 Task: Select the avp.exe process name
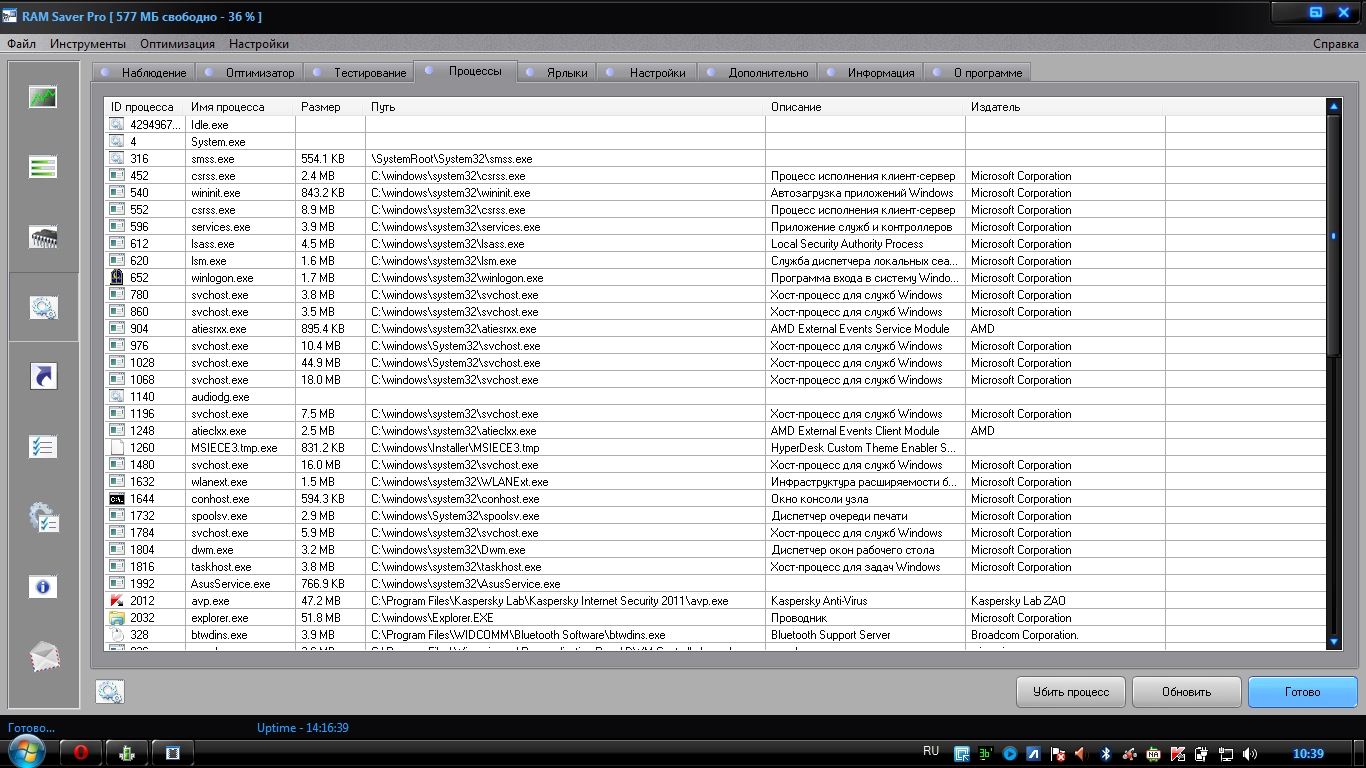210,601
